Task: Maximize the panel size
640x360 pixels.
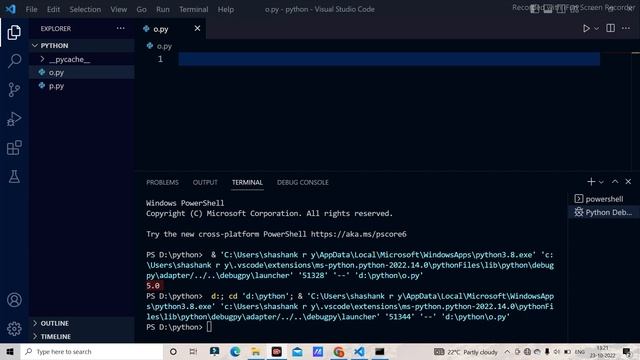Action: click(615, 182)
